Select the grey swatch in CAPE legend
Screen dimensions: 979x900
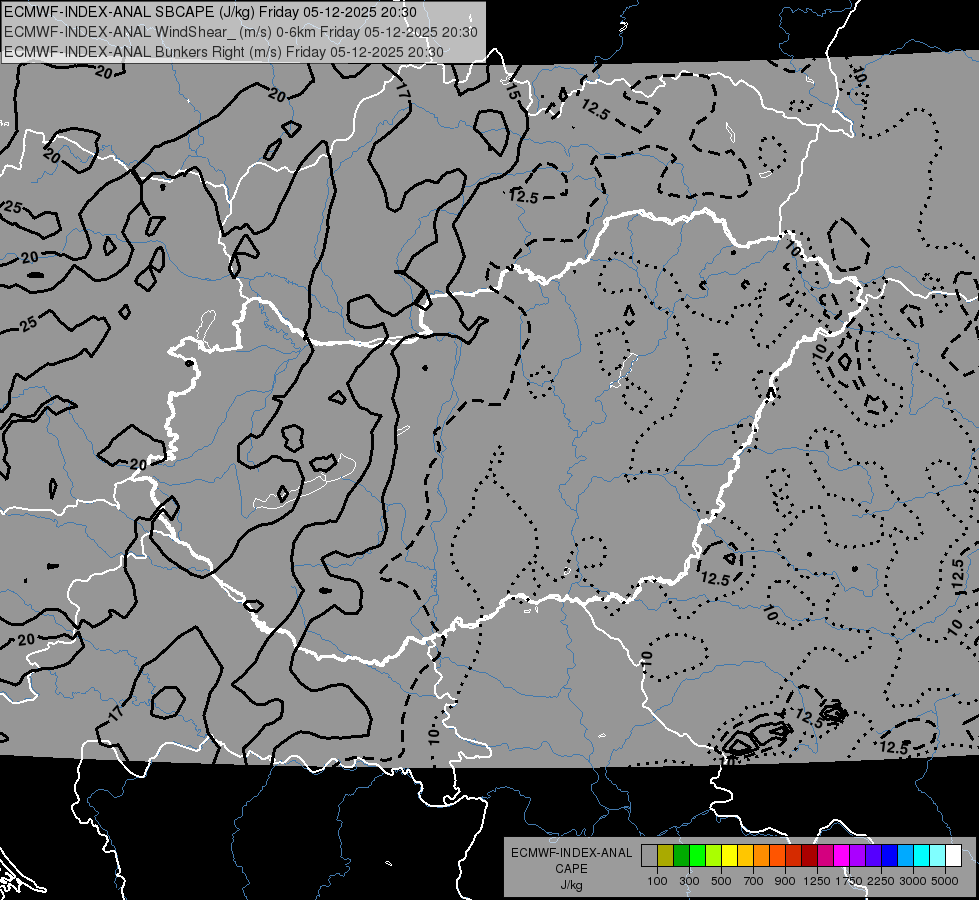pos(649,856)
